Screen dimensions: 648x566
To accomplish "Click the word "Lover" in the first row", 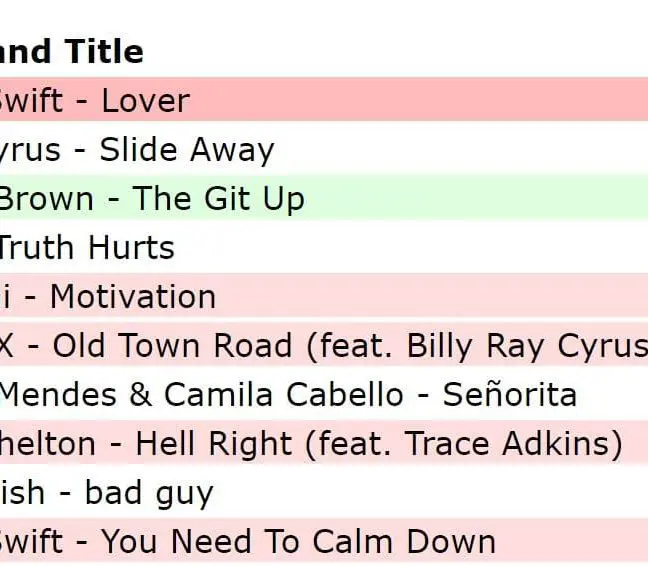I will [145, 100].
